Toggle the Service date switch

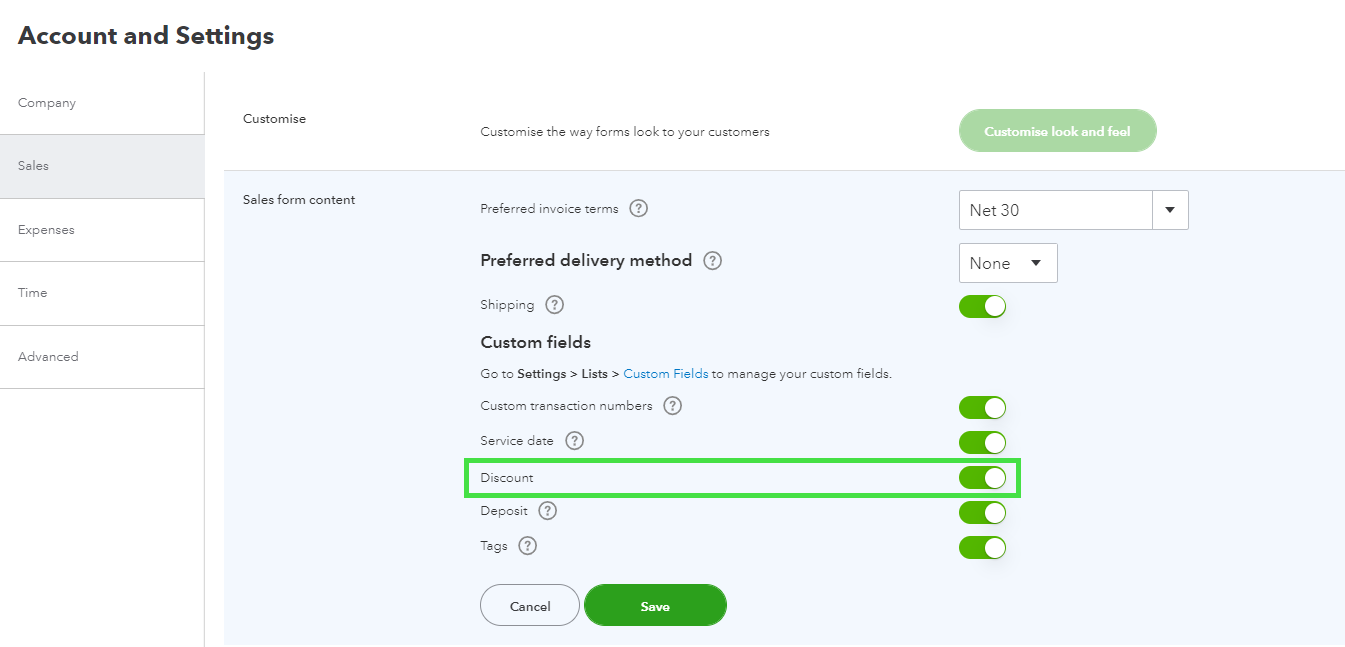[x=982, y=442]
